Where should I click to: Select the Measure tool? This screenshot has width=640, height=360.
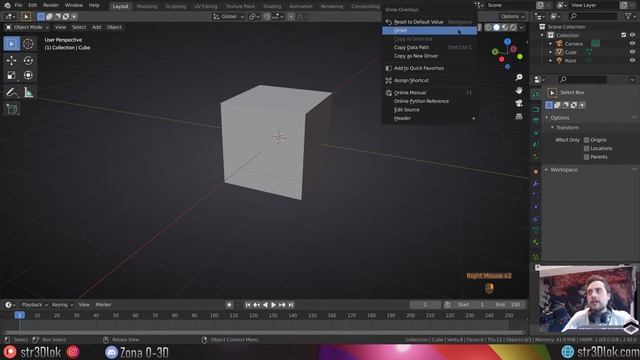pyautogui.click(x=28, y=92)
